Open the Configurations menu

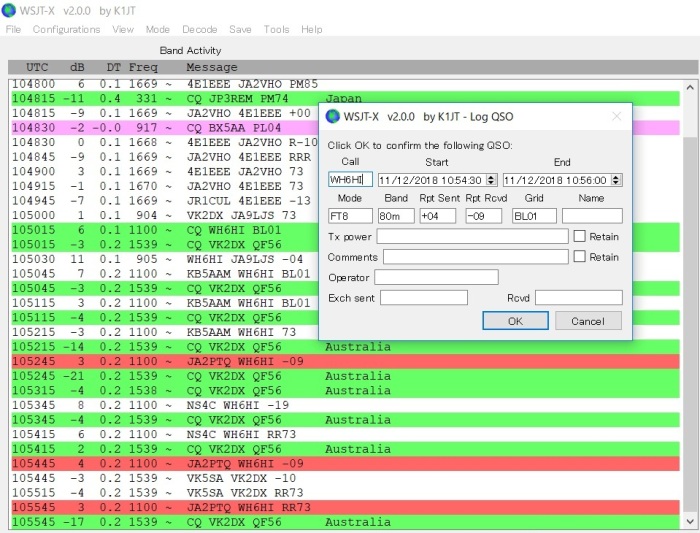point(66,29)
